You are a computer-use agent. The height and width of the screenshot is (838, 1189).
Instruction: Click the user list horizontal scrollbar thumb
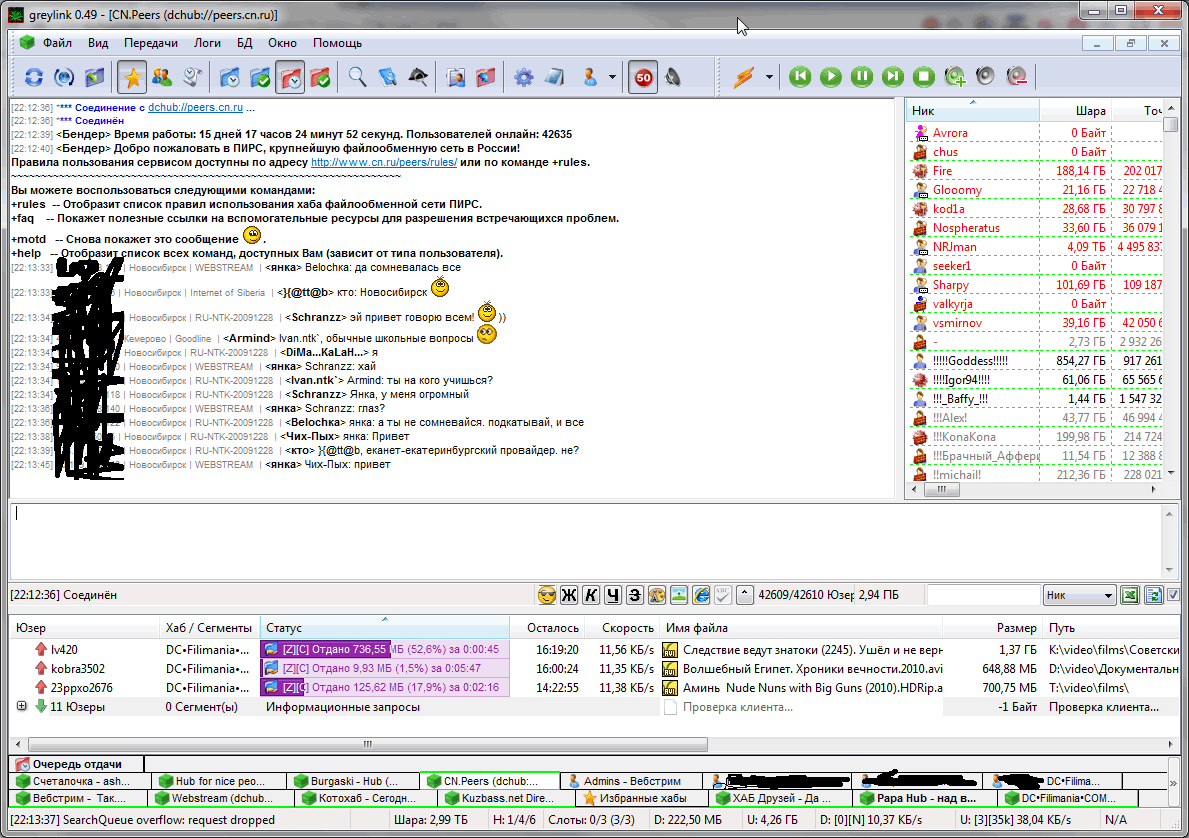coord(941,490)
